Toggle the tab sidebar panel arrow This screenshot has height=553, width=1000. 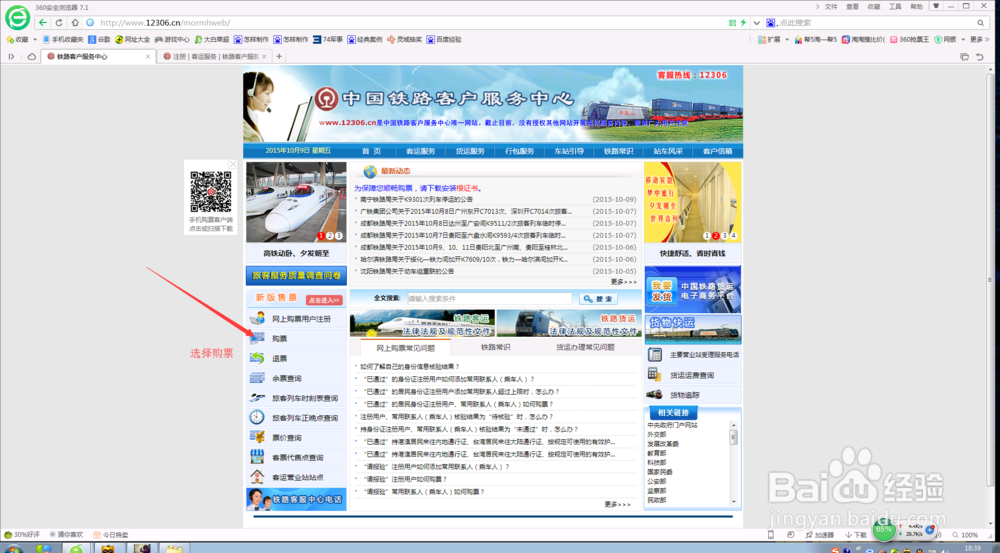(11, 56)
